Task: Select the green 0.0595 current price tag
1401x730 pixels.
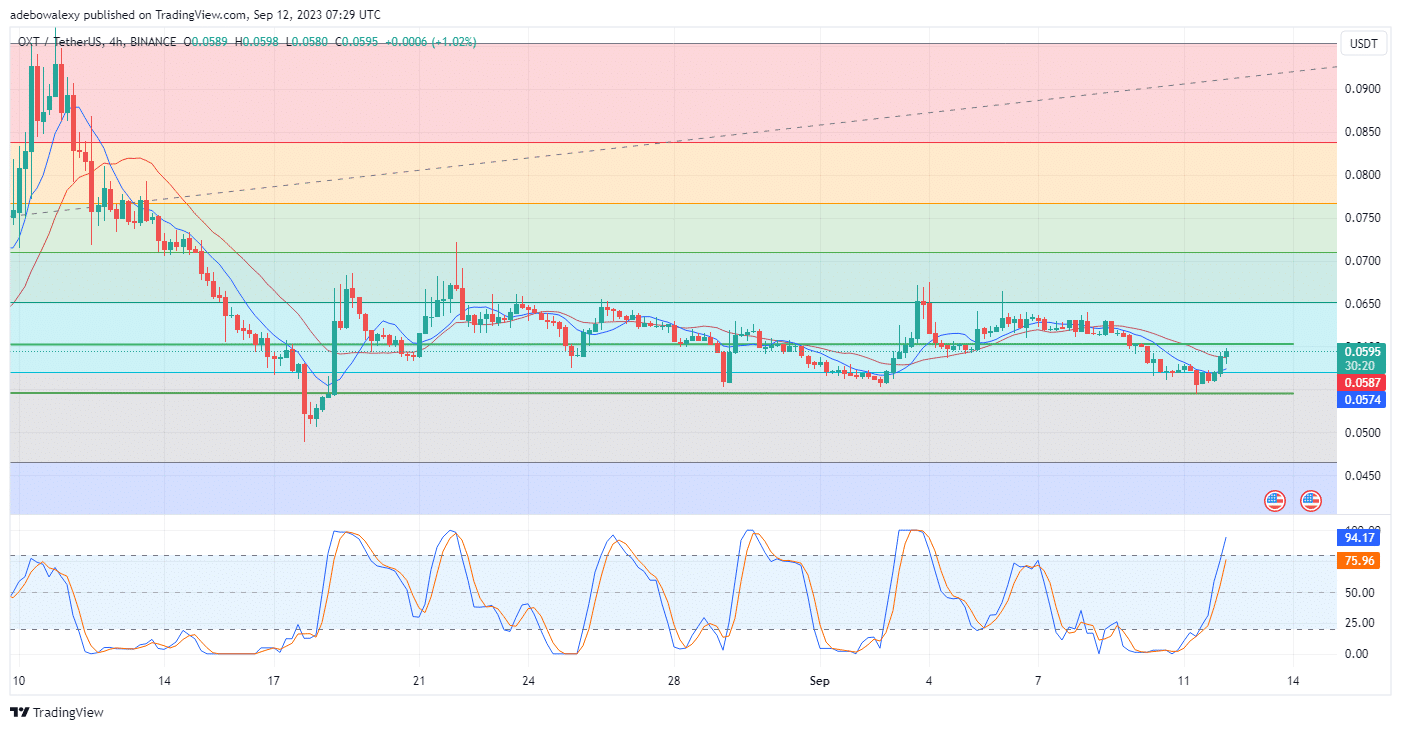Action: pos(1362,351)
